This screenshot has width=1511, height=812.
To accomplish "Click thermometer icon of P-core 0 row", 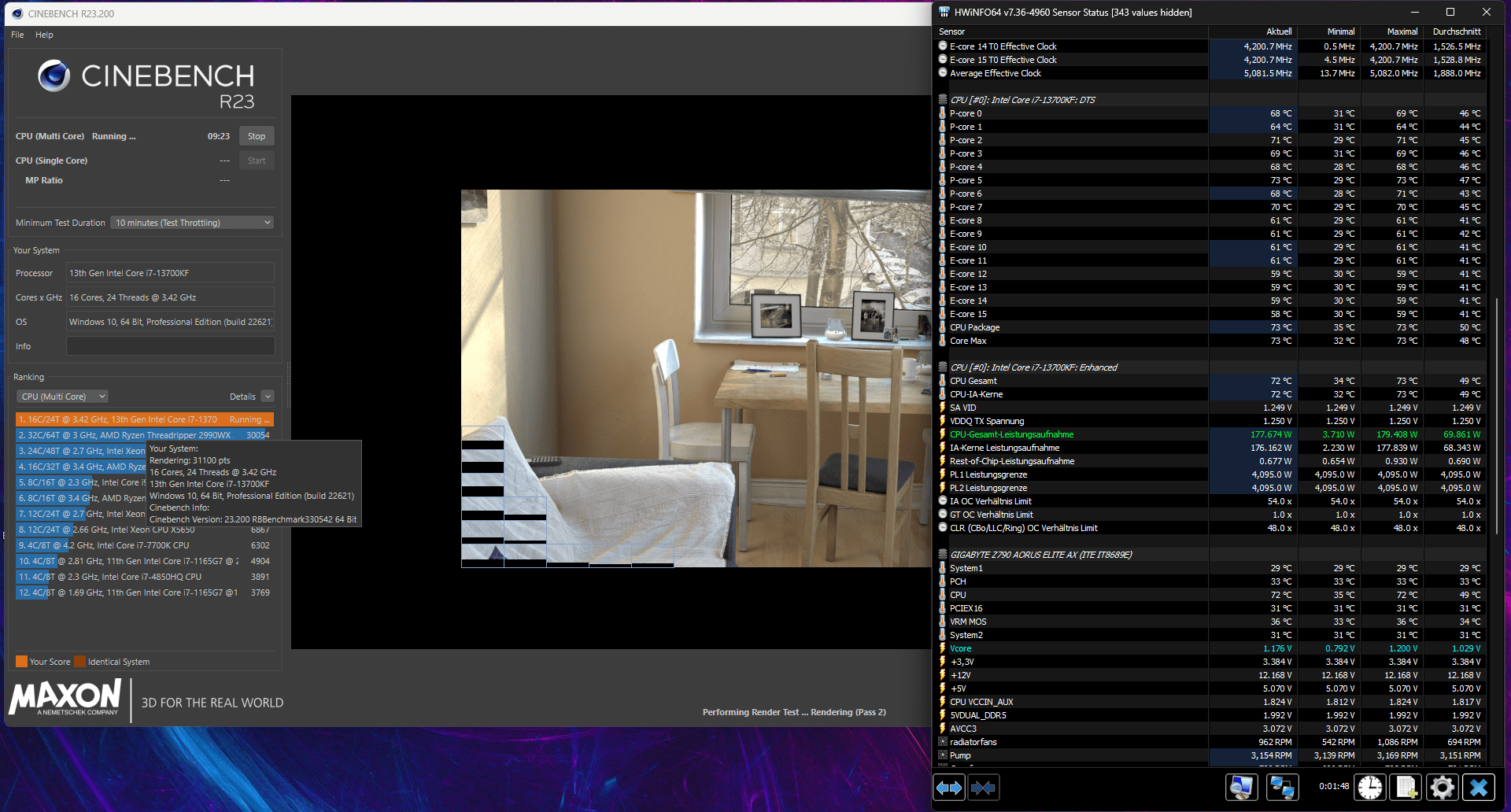I will click(x=943, y=113).
